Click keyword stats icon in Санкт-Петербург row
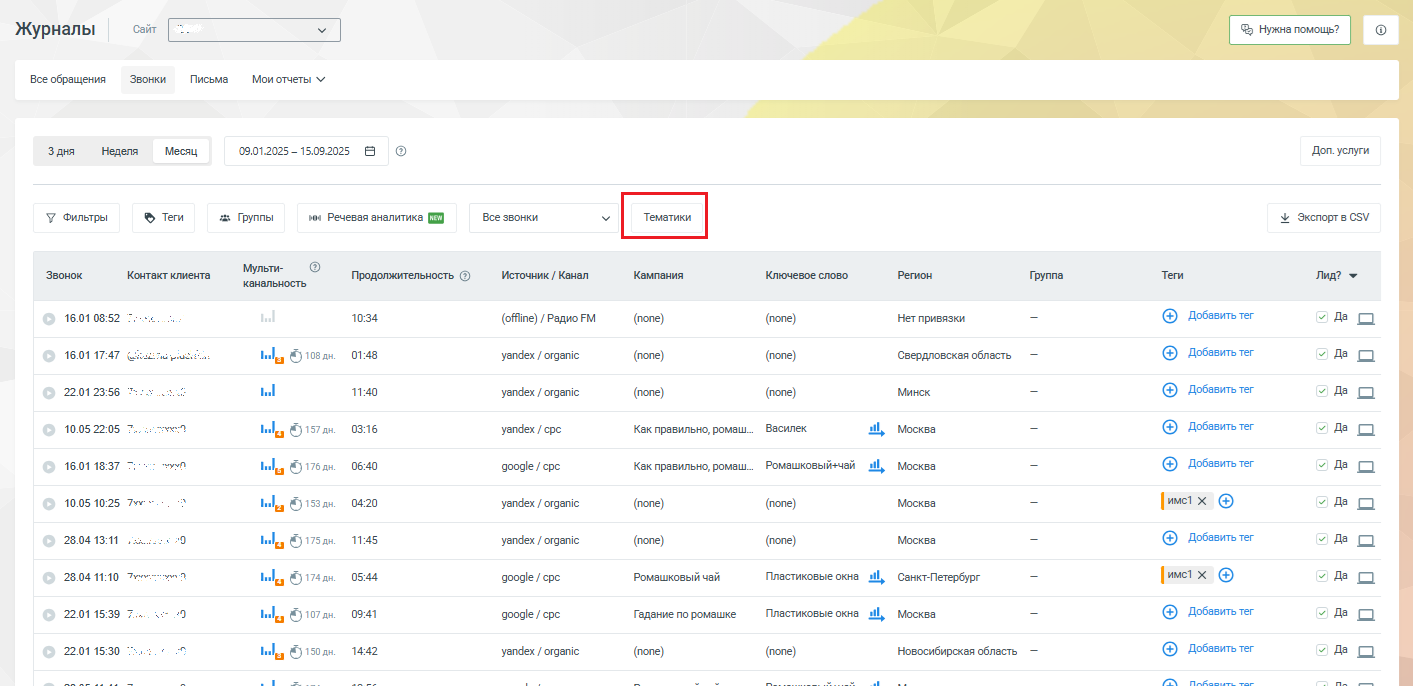 tap(876, 577)
